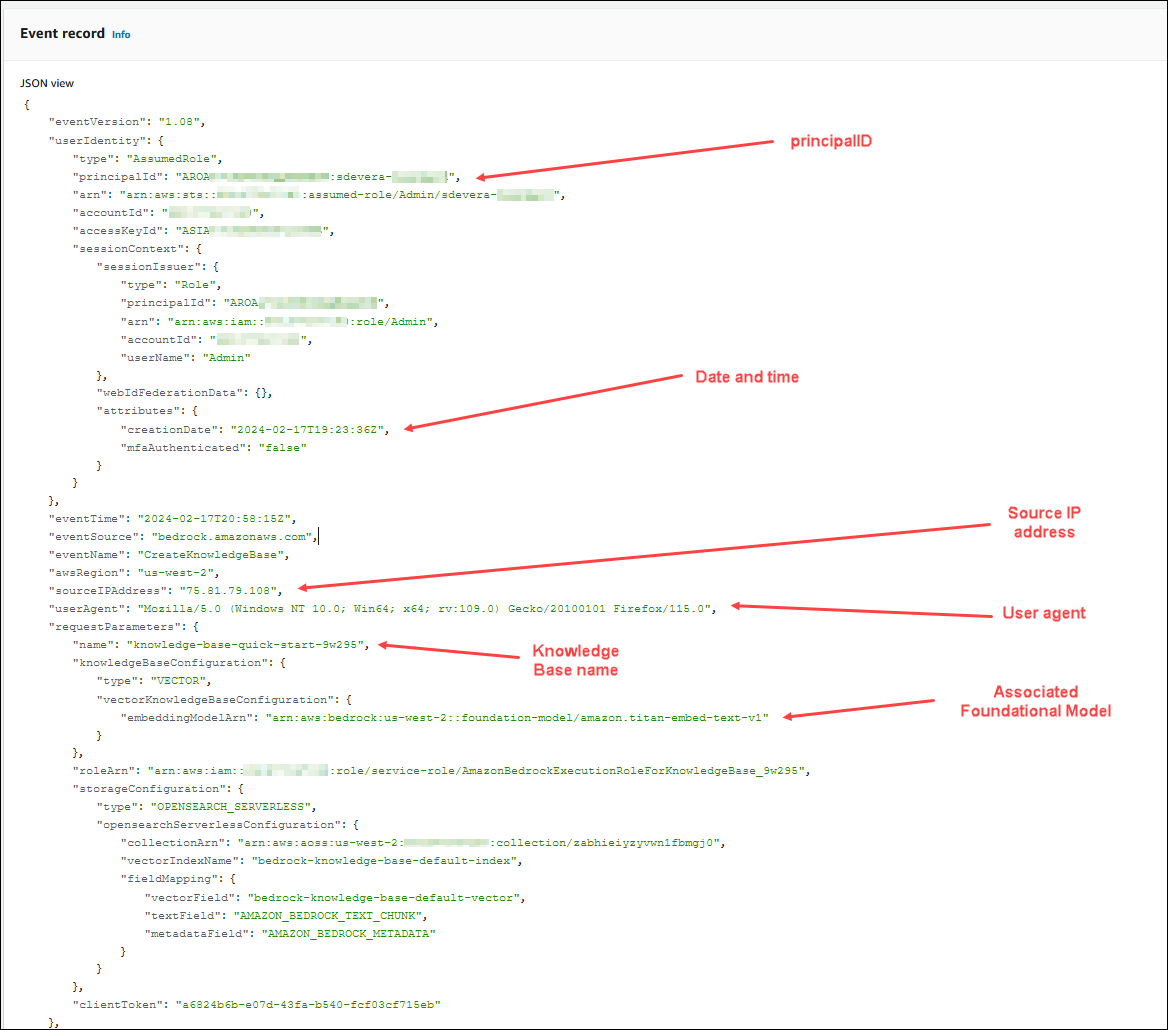The height and width of the screenshot is (1030, 1168).
Task: Click the "fieldMapping" key line
Action: coord(178,879)
